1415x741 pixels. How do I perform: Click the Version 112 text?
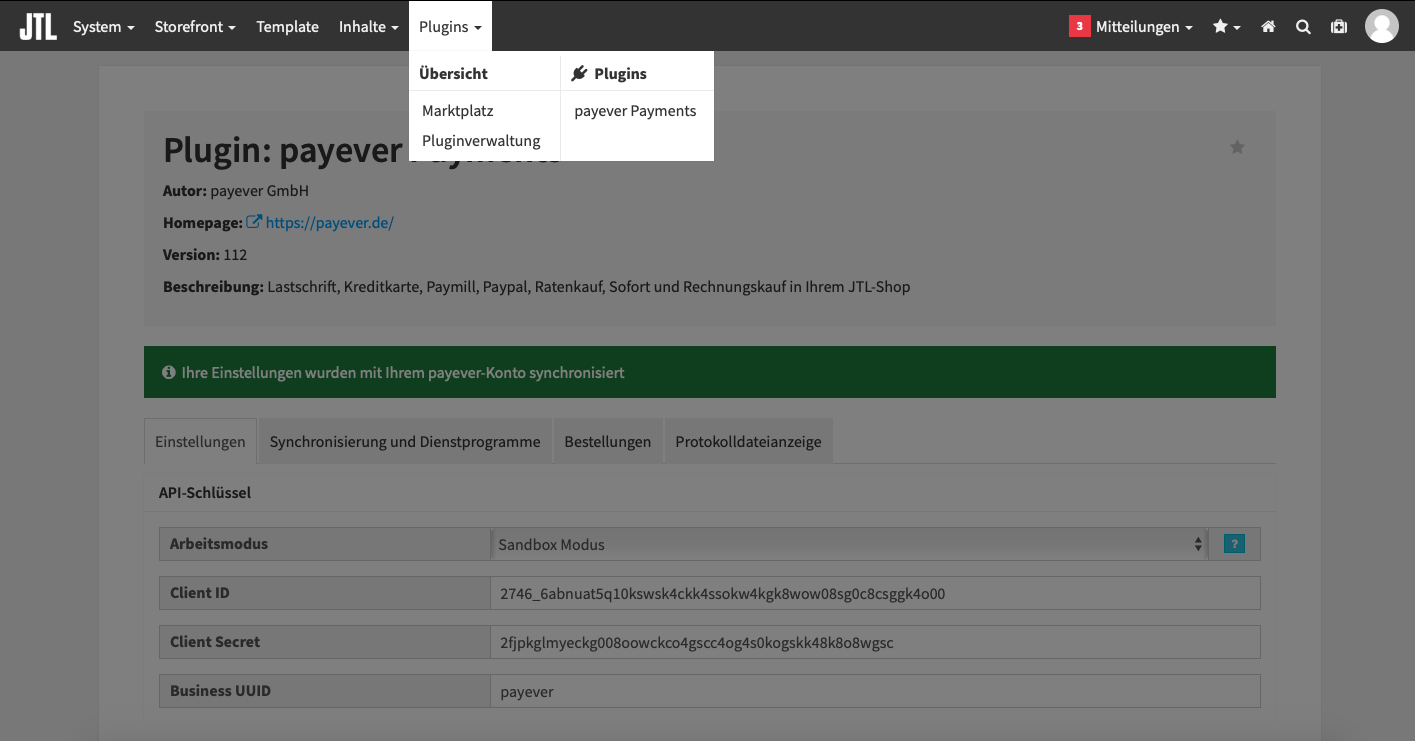[x=205, y=254]
